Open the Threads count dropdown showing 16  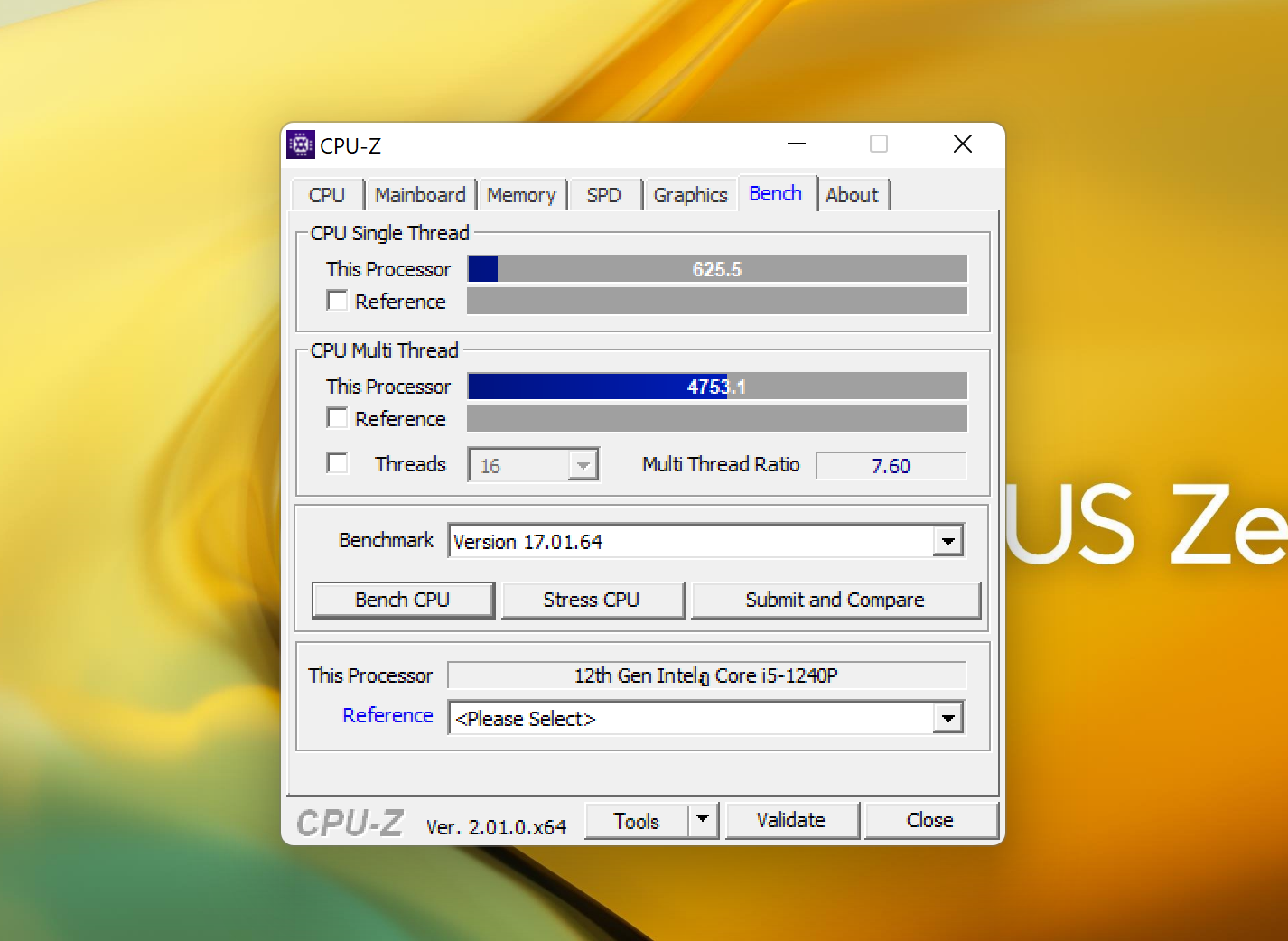[x=533, y=465]
